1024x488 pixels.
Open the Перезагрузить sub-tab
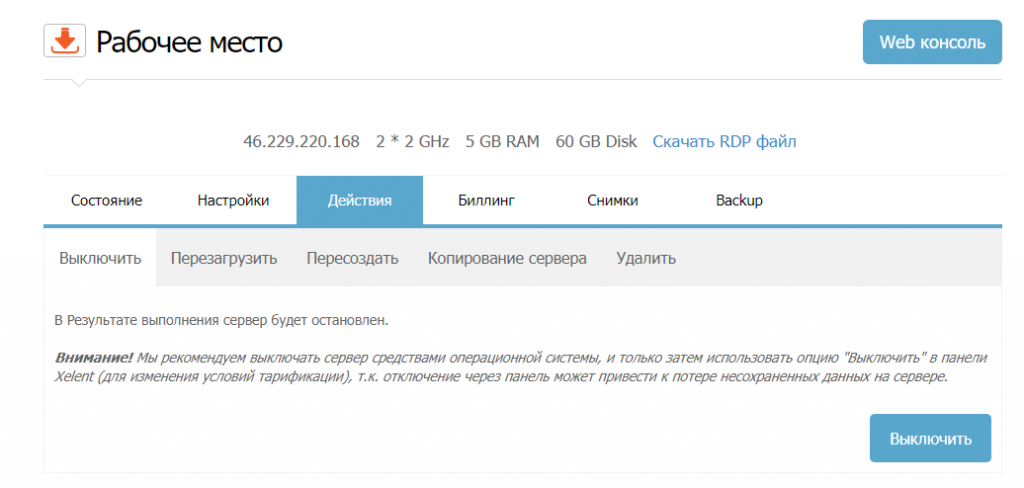tap(224, 258)
